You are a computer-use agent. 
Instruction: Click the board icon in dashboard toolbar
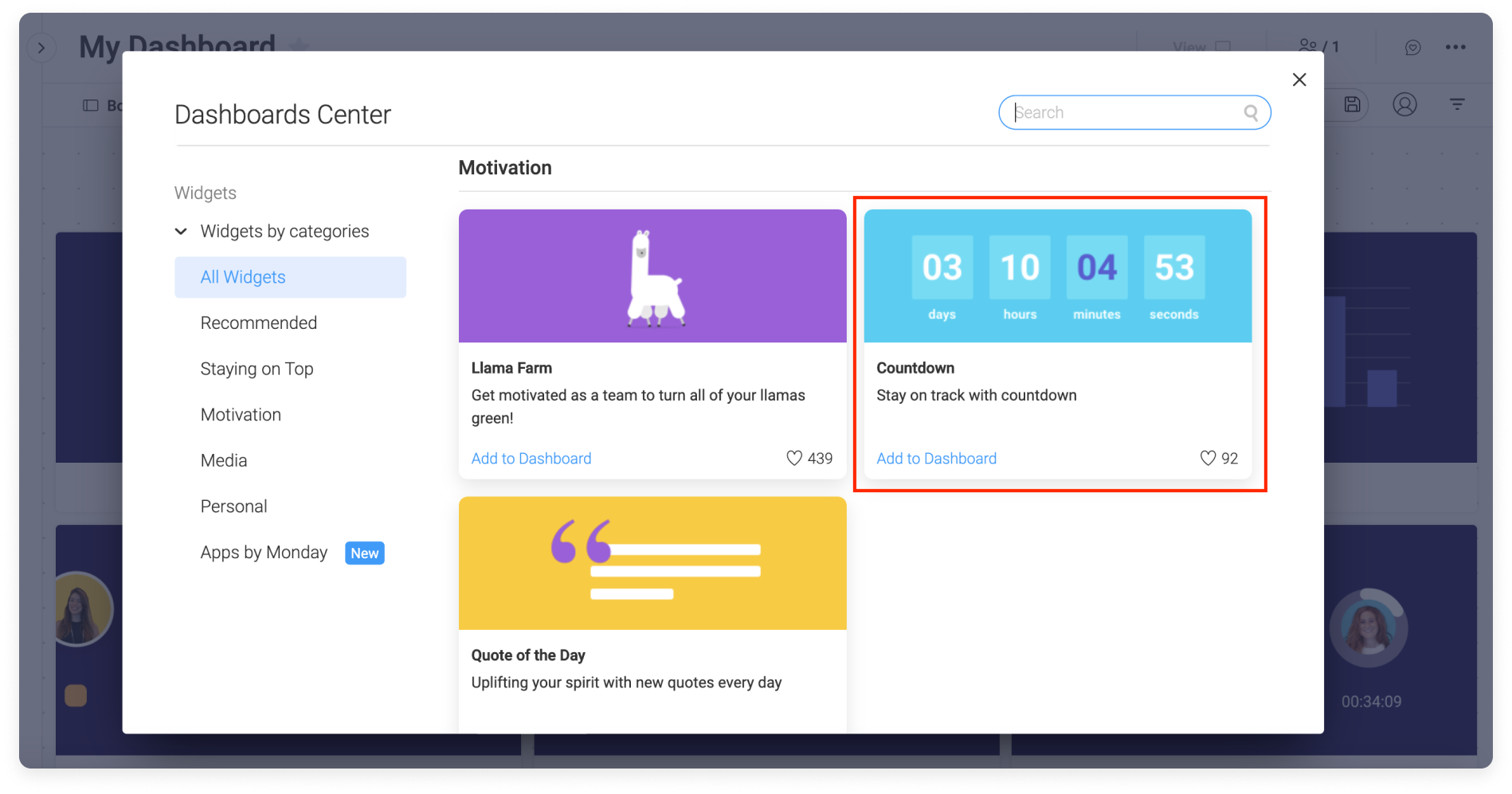[91, 105]
